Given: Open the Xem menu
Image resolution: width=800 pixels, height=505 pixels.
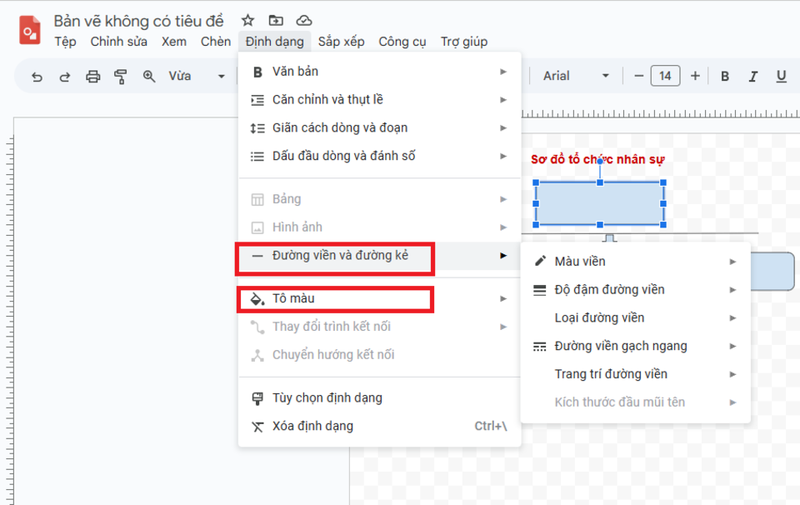Looking at the screenshot, I should pos(174,42).
